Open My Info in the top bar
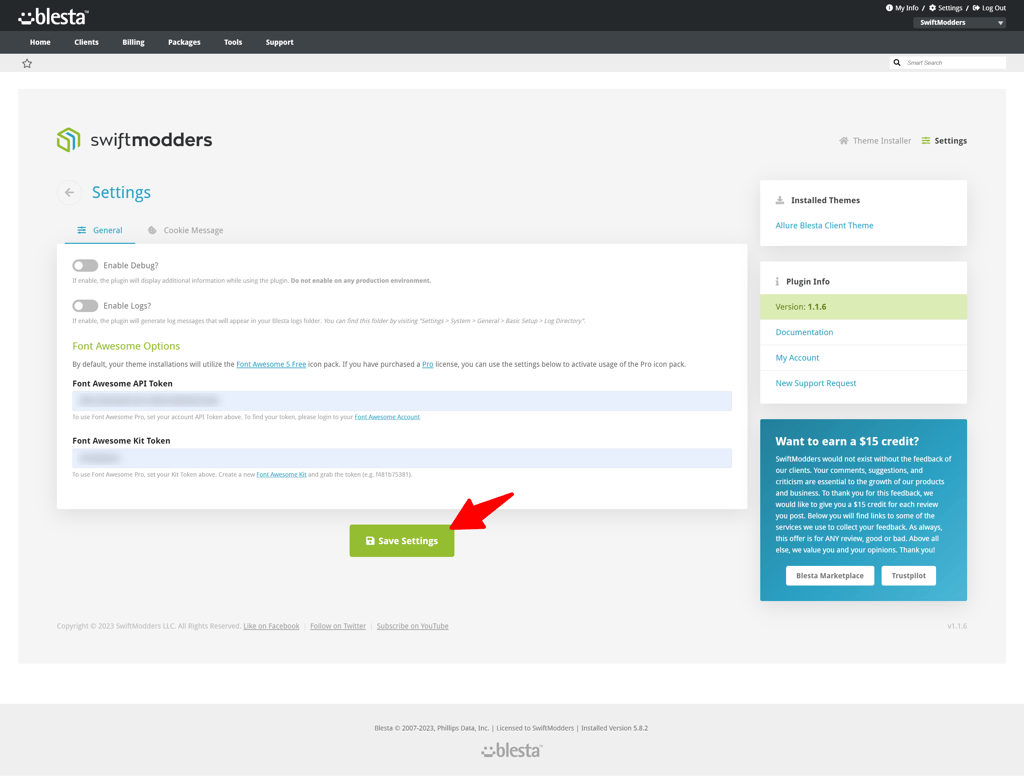 (x=902, y=8)
